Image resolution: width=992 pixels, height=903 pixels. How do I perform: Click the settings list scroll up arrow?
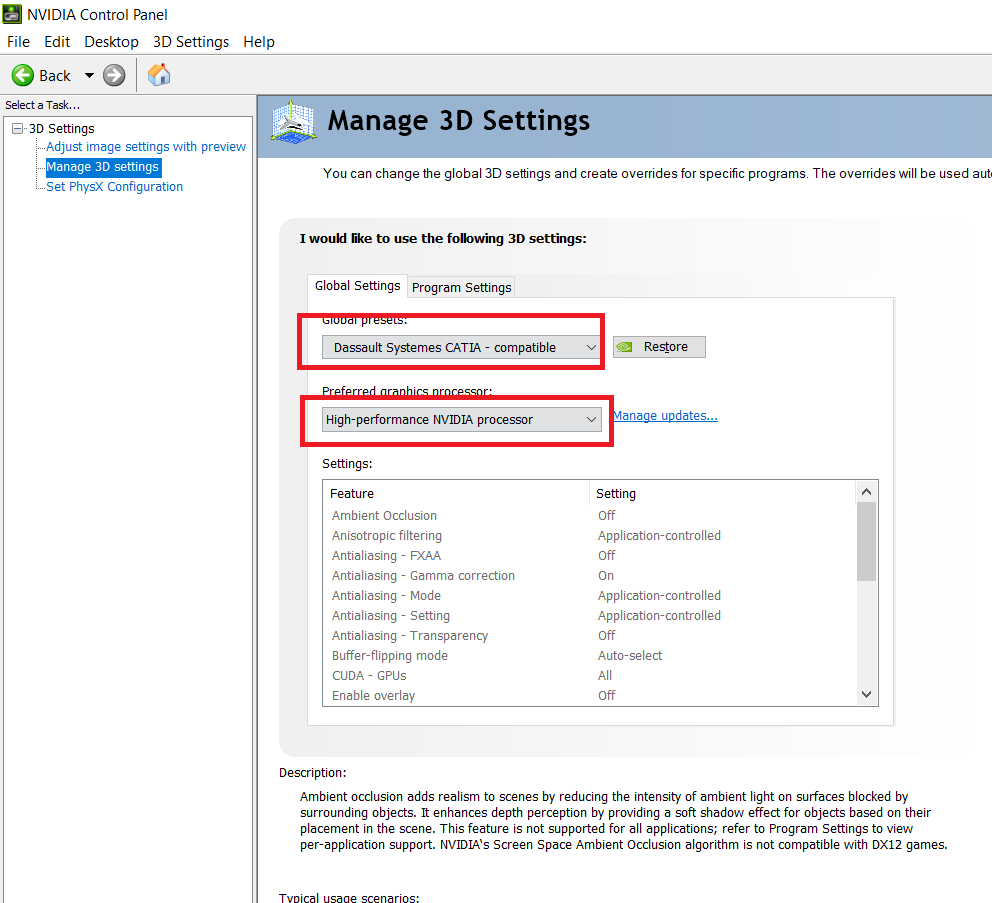pyautogui.click(x=867, y=492)
